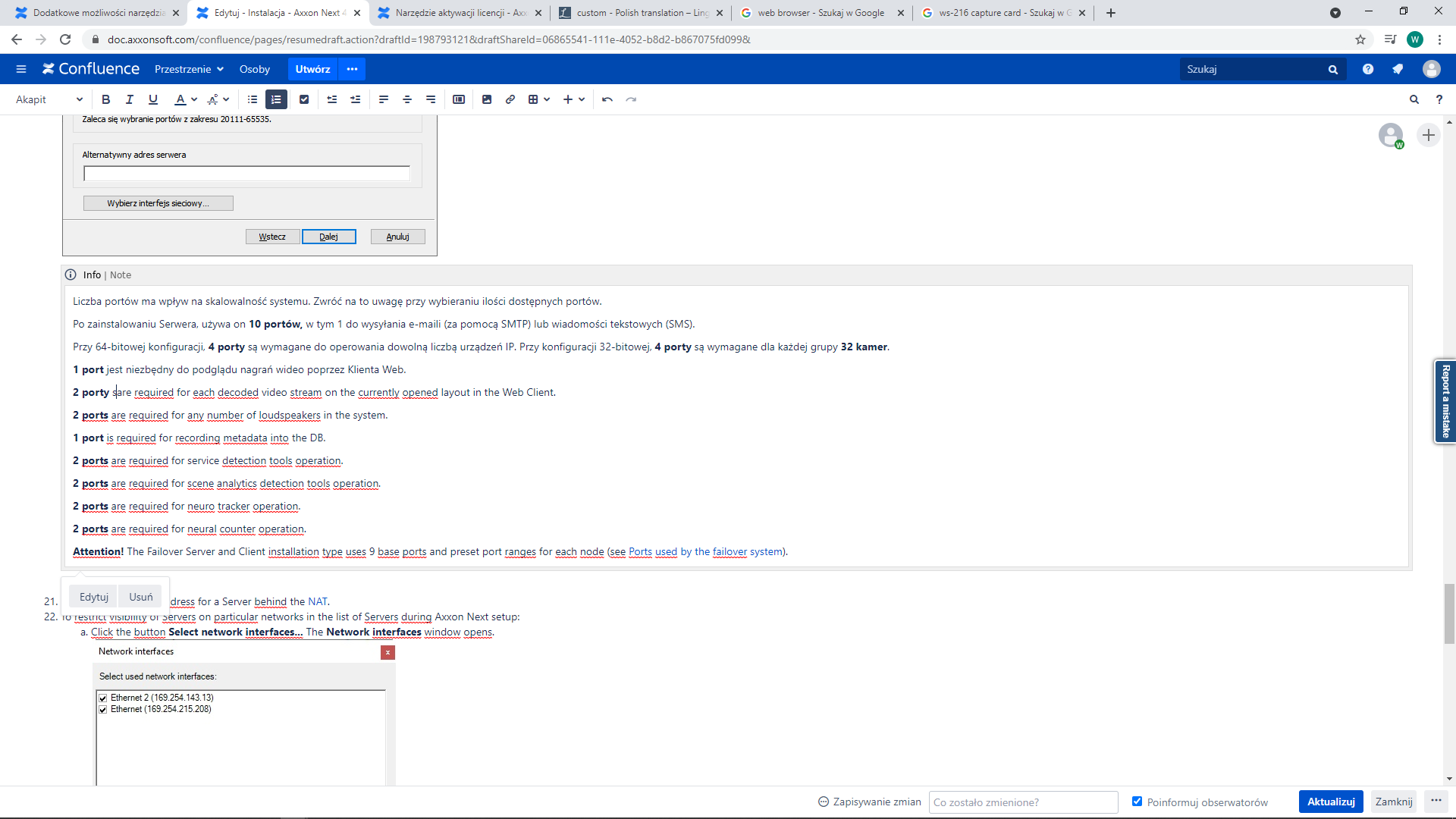Apply italic formatting
Screen dimensions: 1456x819
point(130,99)
